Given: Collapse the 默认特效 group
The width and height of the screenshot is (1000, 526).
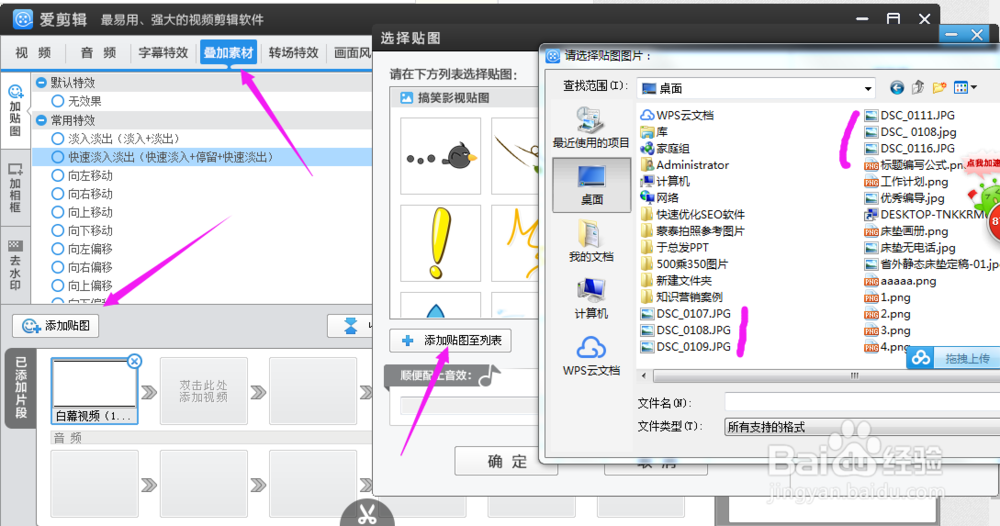Looking at the screenshot, I should (41, 82).
